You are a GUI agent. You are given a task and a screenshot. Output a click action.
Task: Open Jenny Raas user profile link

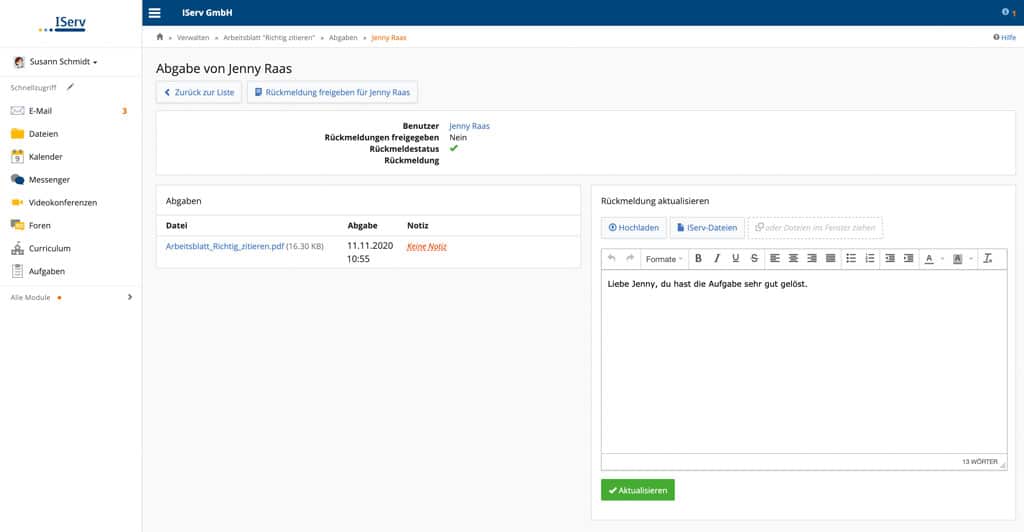(x=469, y=126)
